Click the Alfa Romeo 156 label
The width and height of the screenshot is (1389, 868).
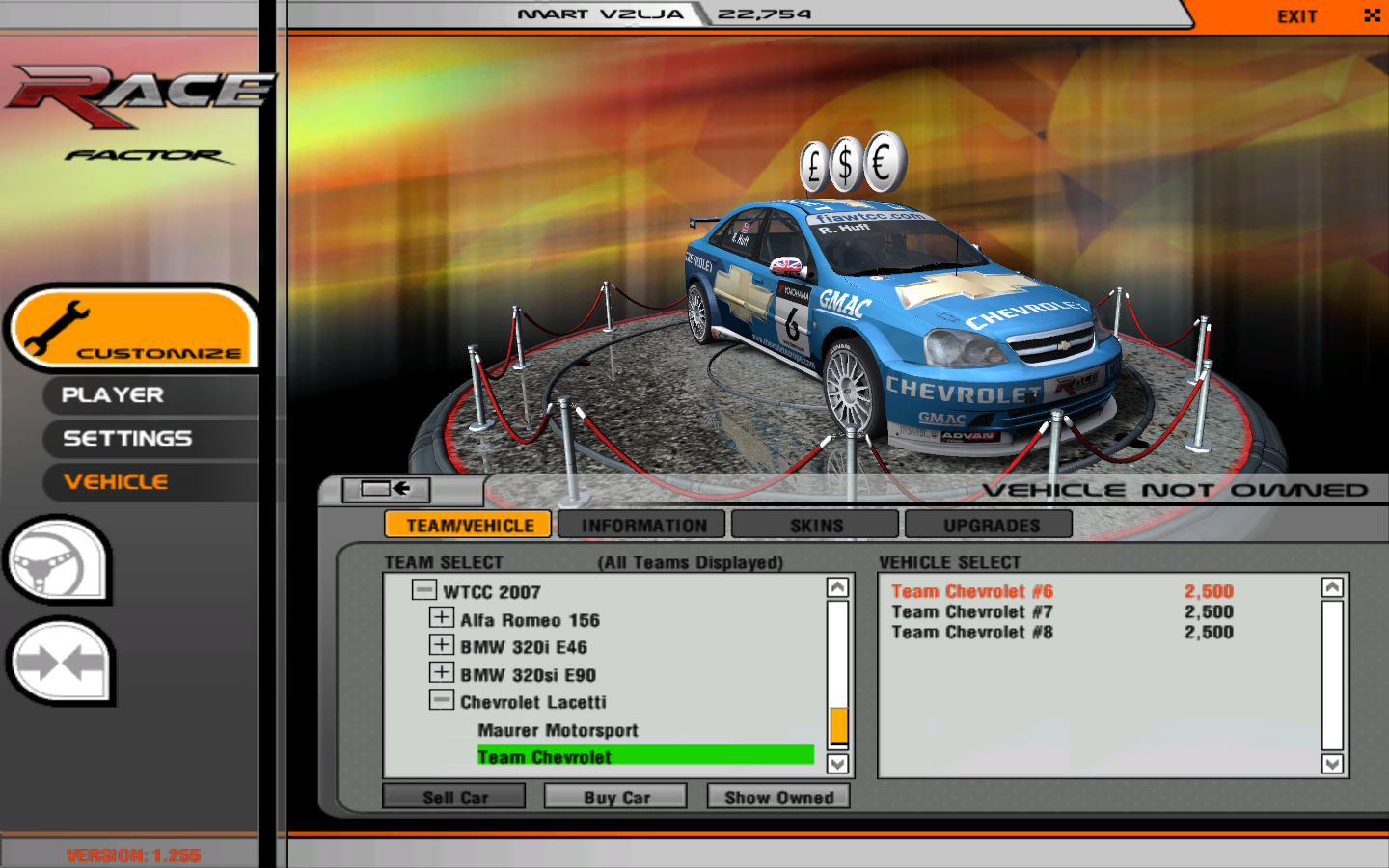530,620
